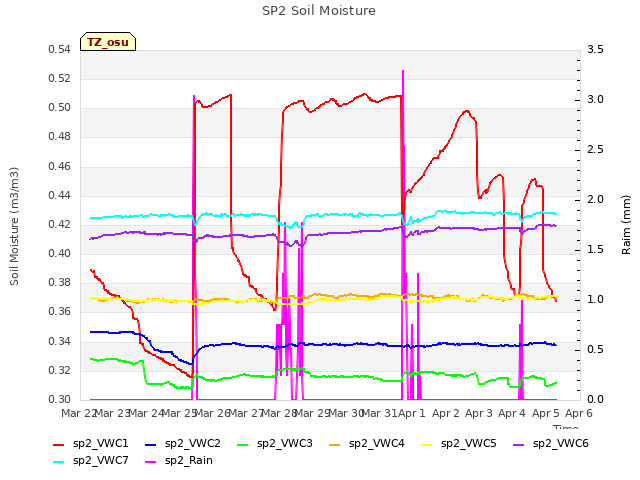The width and height of the screenshot is (640, 480).
Task: Click the Soil Moisture (m3/m3) axis label
Action: (14, 226)
